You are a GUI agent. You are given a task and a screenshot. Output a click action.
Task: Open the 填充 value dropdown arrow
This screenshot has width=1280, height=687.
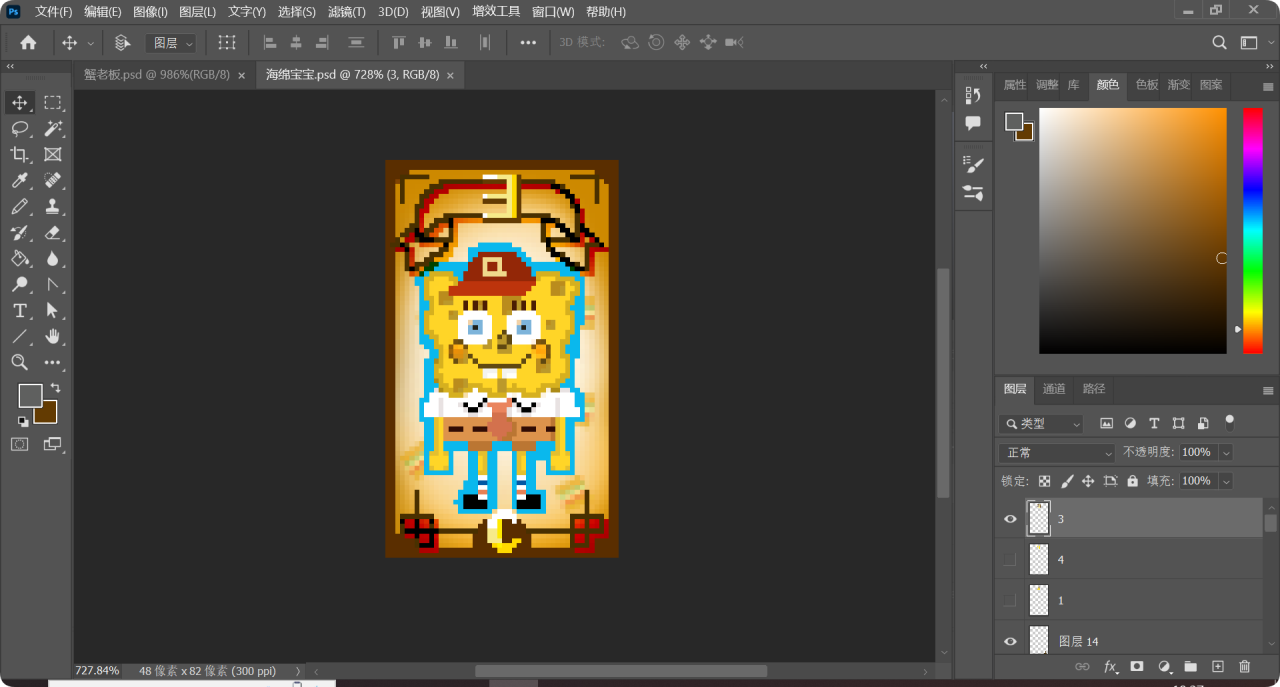coord(1226,481)
